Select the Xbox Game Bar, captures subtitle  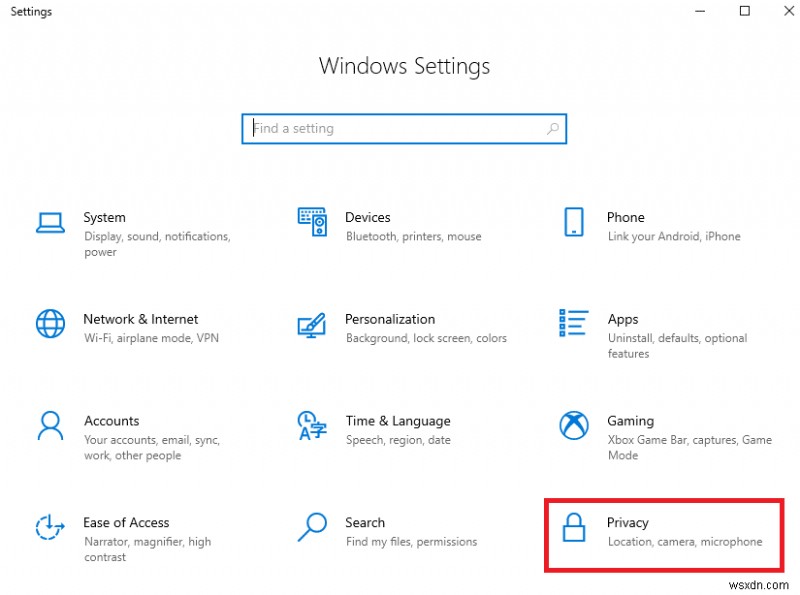690,440
